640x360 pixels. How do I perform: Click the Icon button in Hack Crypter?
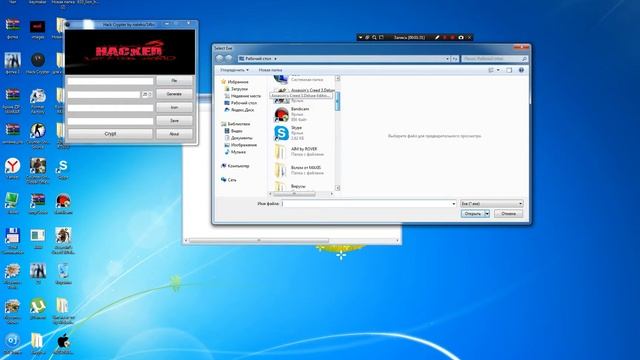point(174,107)
